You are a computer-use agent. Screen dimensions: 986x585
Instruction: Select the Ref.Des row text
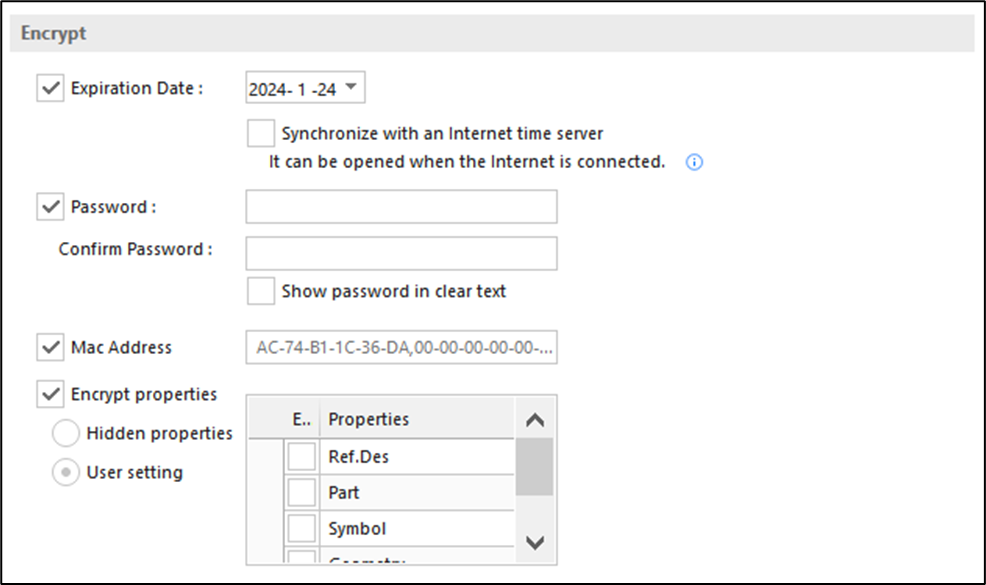[x=358, y=457]
